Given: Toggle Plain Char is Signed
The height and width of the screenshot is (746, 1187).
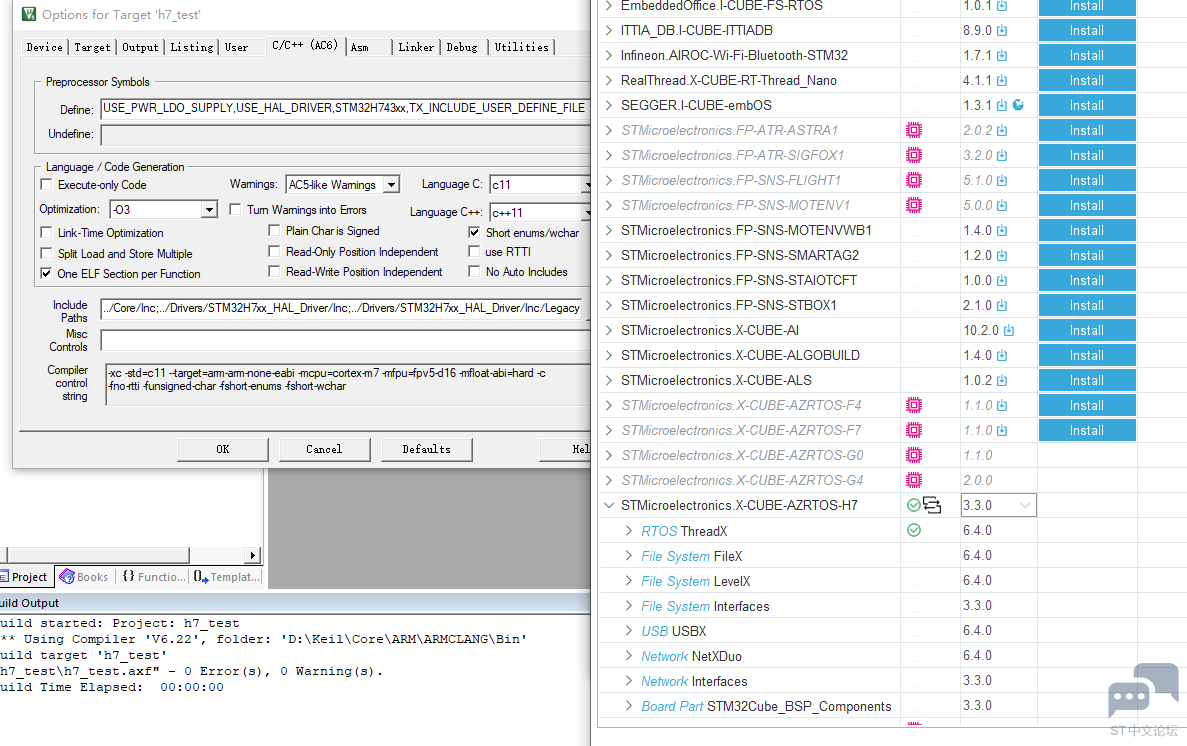Looking at the screenshot, I should click(274, 230).
